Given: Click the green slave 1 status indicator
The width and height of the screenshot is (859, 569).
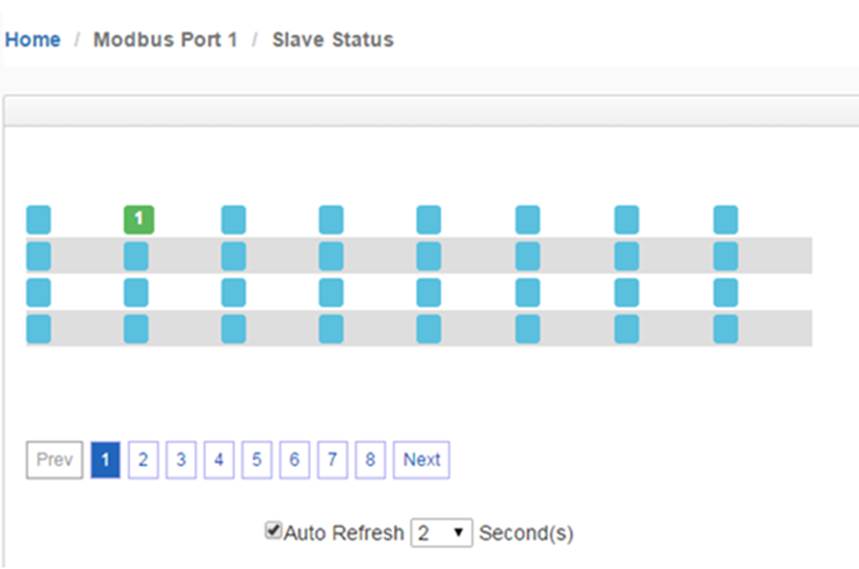Looking at the screenshot, I should coord(139,220).
